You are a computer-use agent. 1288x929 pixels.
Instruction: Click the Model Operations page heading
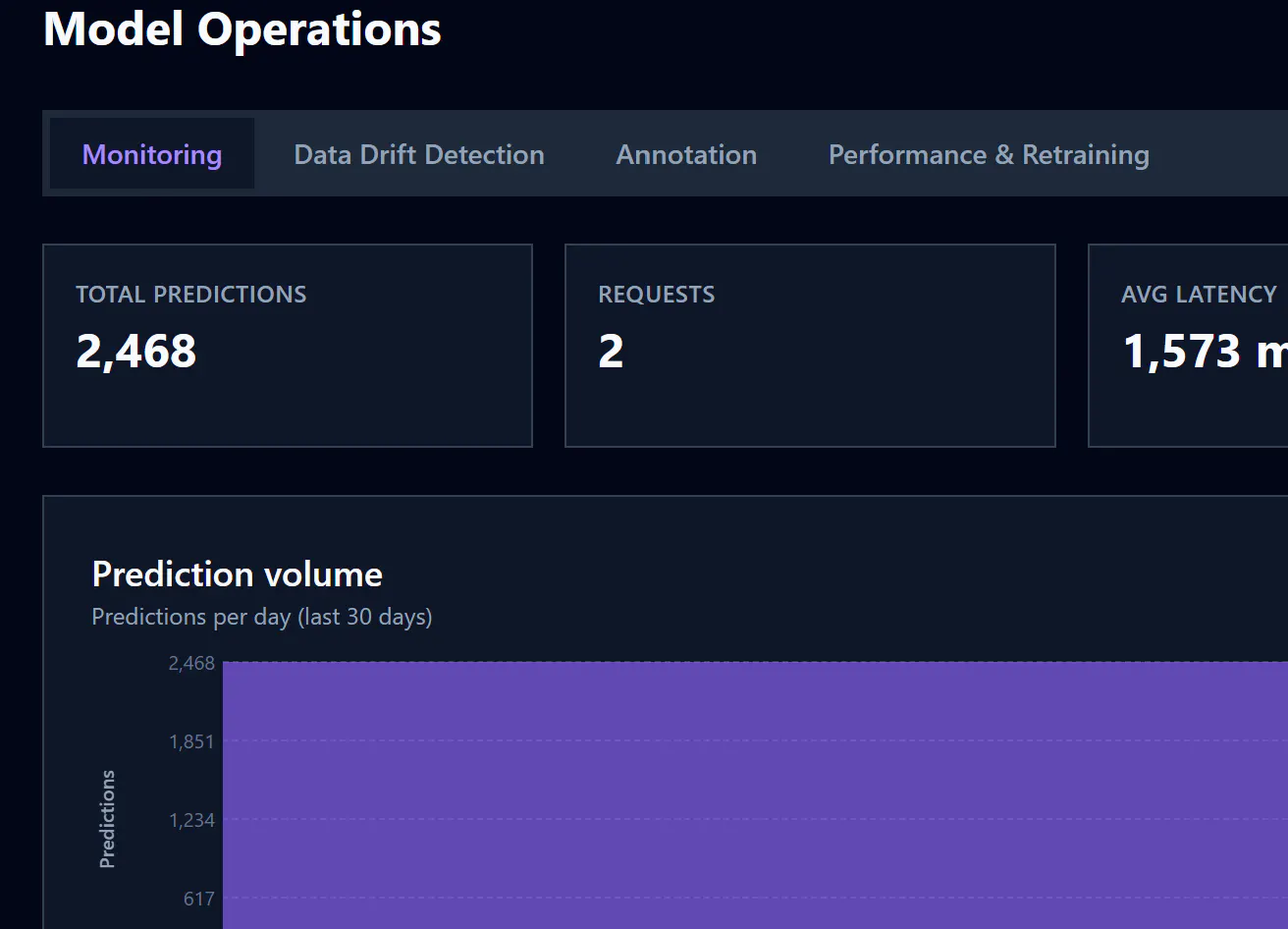point(242,29)
